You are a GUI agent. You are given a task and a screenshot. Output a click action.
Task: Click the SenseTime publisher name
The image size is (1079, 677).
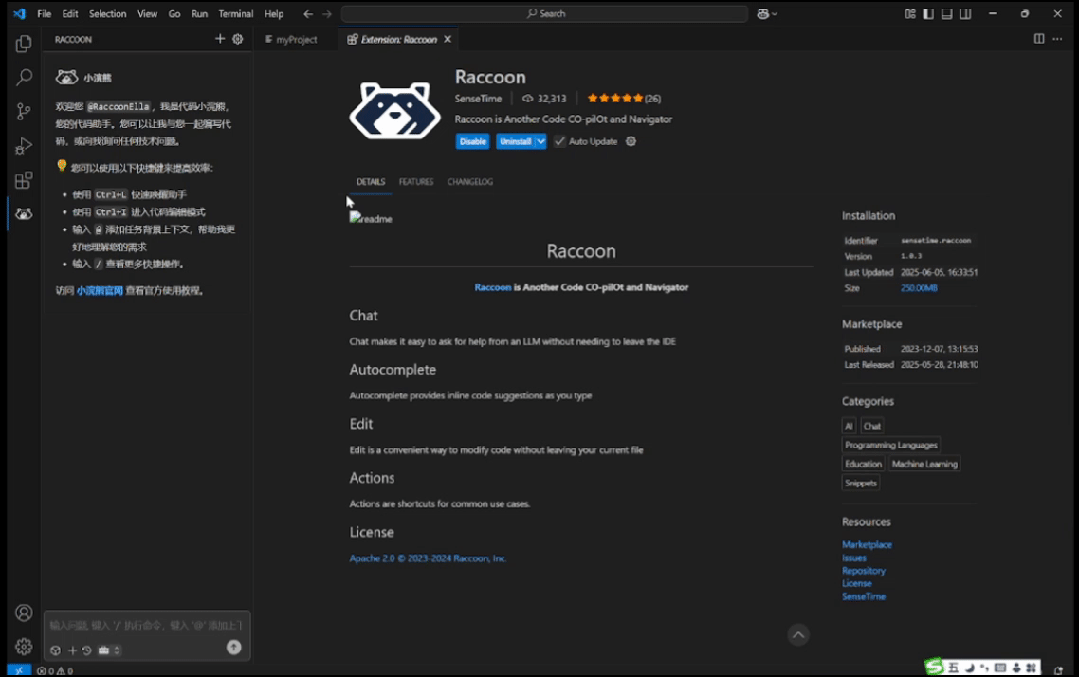click(478, 98)
